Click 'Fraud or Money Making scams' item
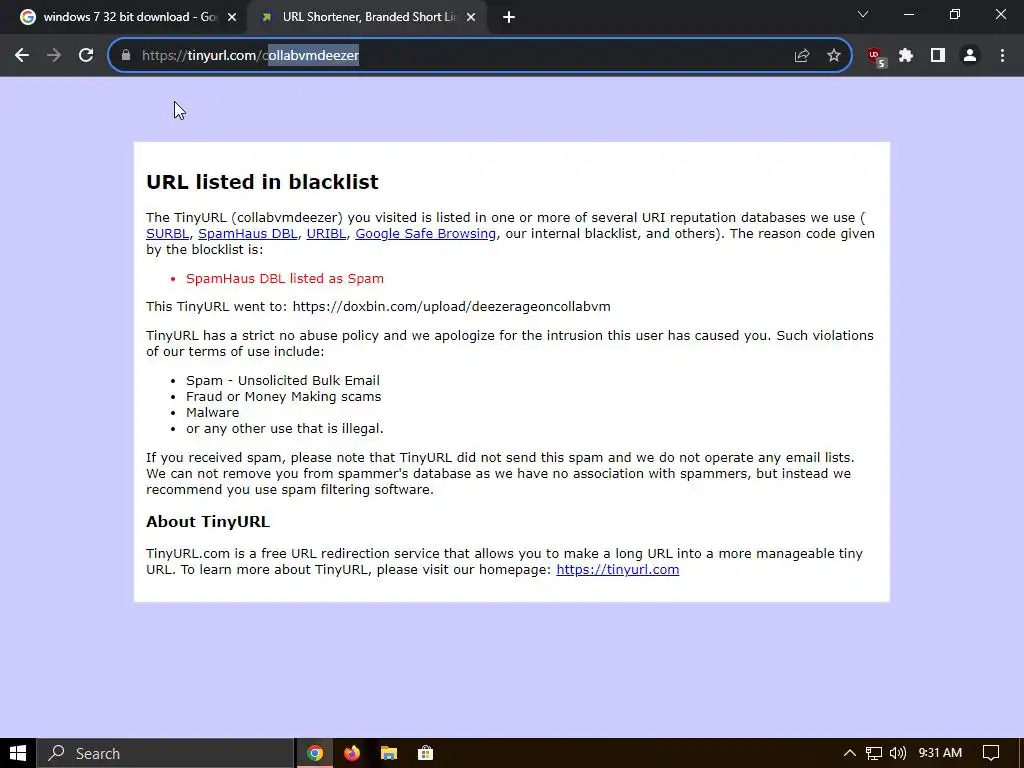 coord(283,397)
